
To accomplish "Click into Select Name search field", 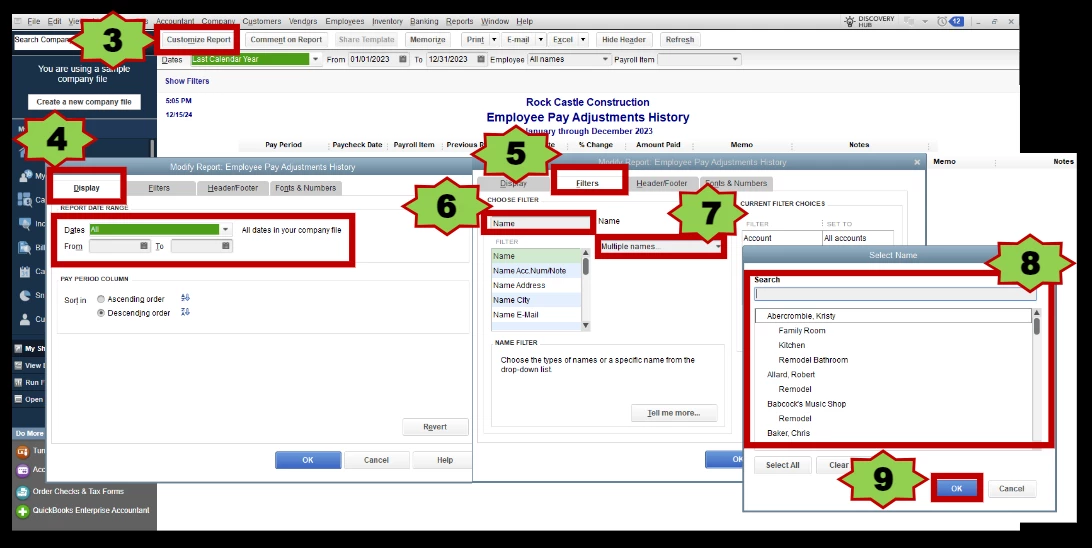I will click(895, 294).
